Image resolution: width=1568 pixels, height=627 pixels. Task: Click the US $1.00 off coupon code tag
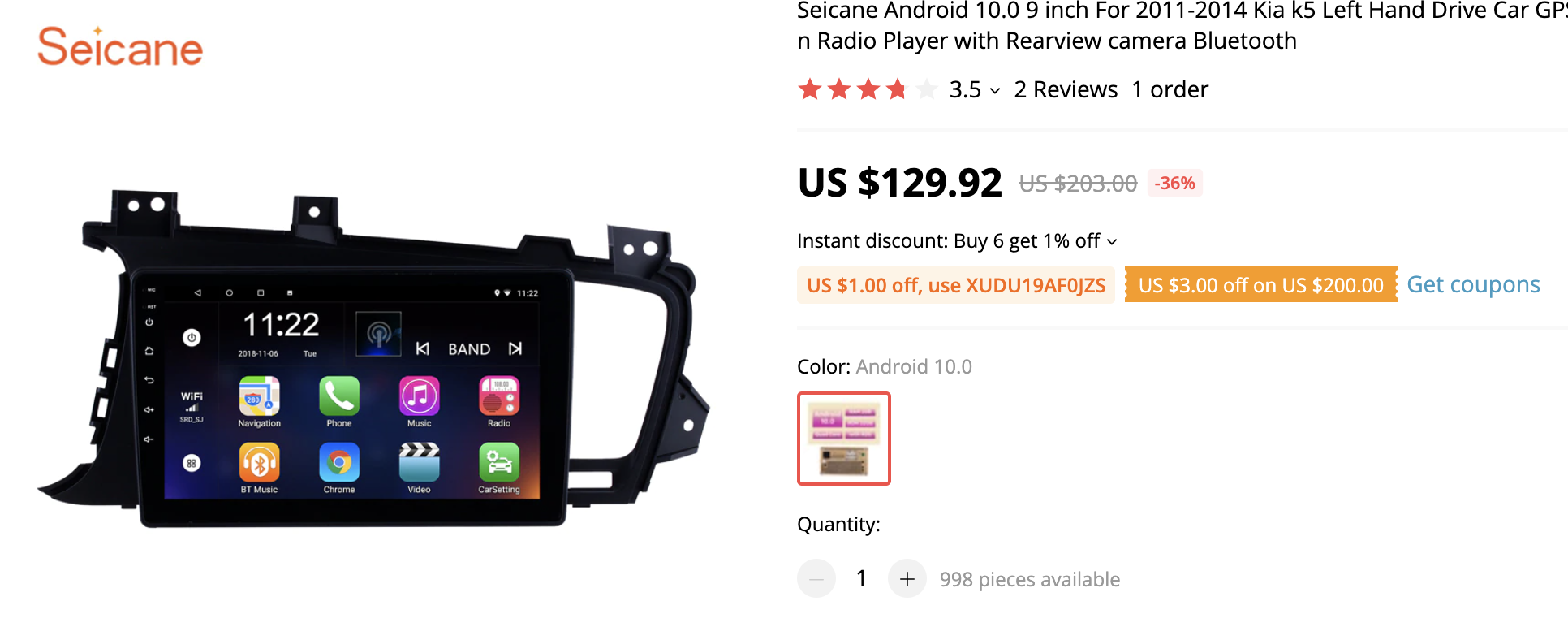pyautogui.click(x=956, y=285)
